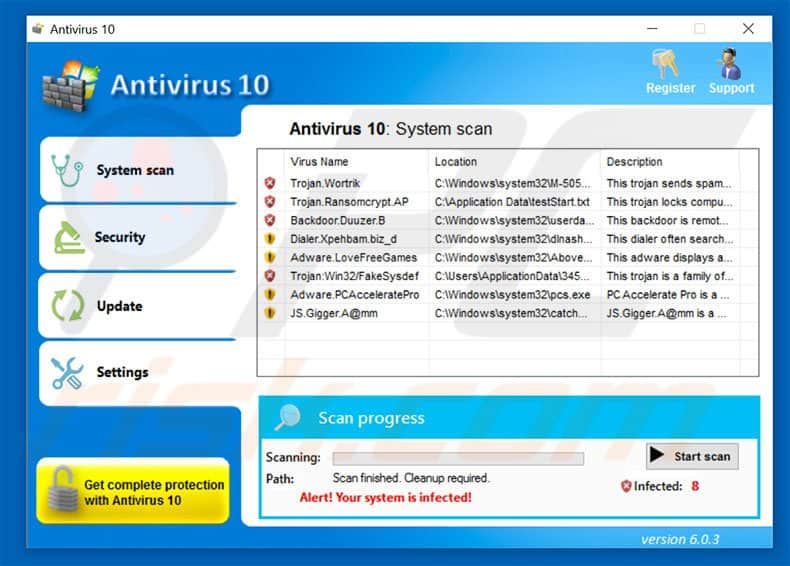Viewport: 790px width, 566px height.
Task: Click description 'This adware displays a...'
Action: pyautogui.click(x=669, y=258)
